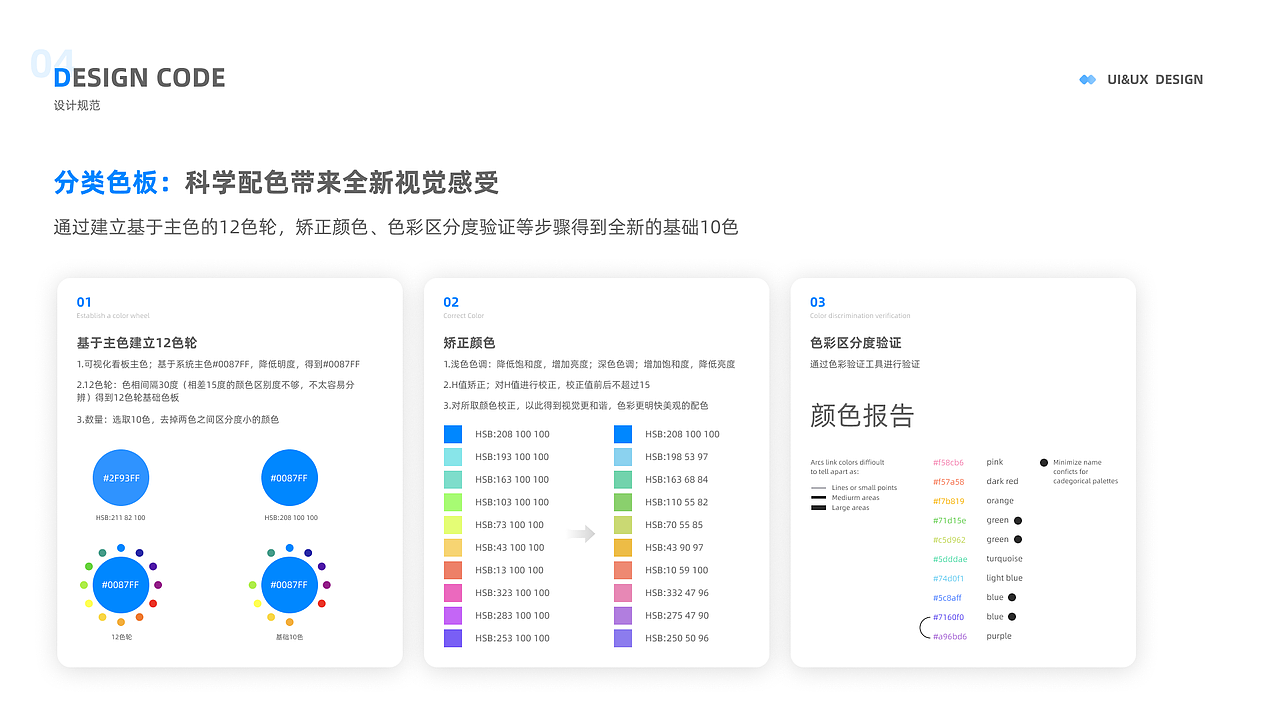This screenshot has height=720, width=1280.
Task: Click the #2F93FF primary color circle
Action: pyautogui.click(x=121, y=478)
